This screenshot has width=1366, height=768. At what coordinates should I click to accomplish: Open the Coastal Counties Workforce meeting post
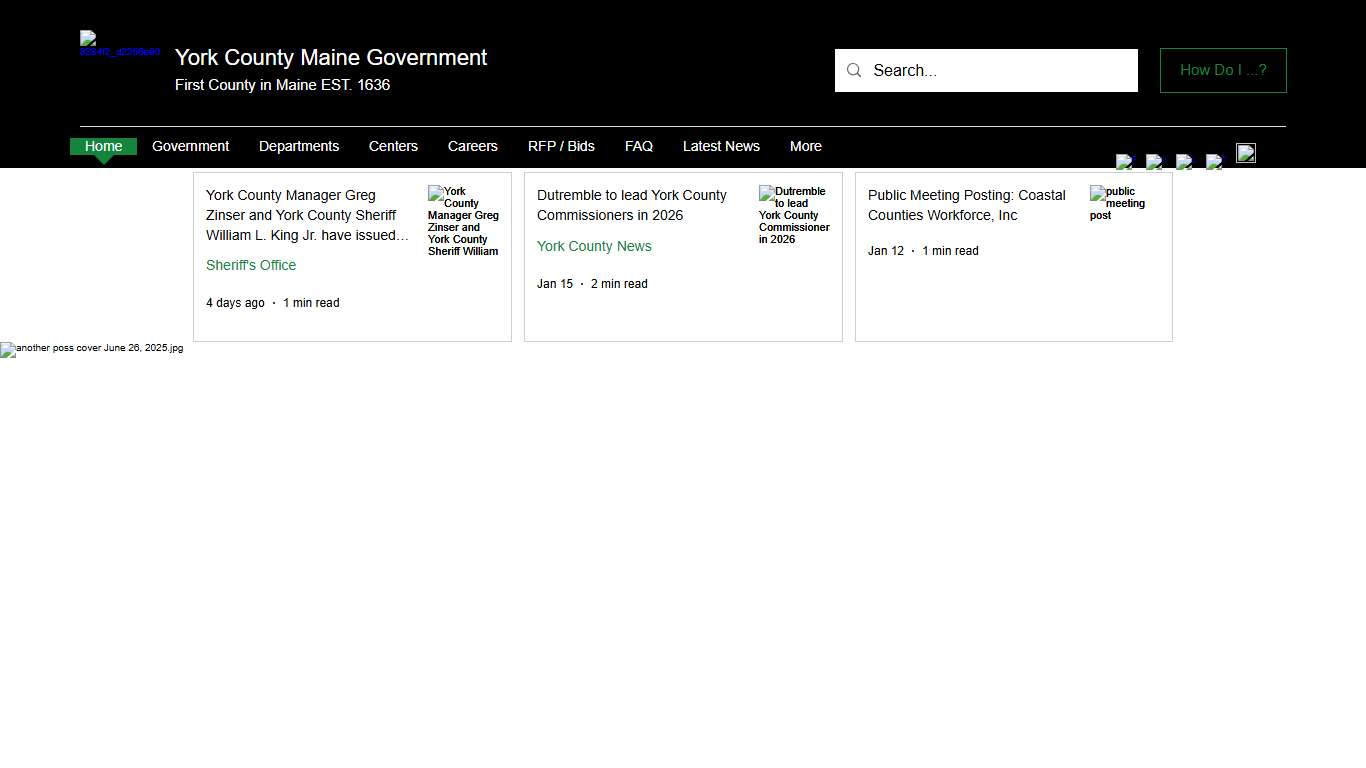click(966, 205)
